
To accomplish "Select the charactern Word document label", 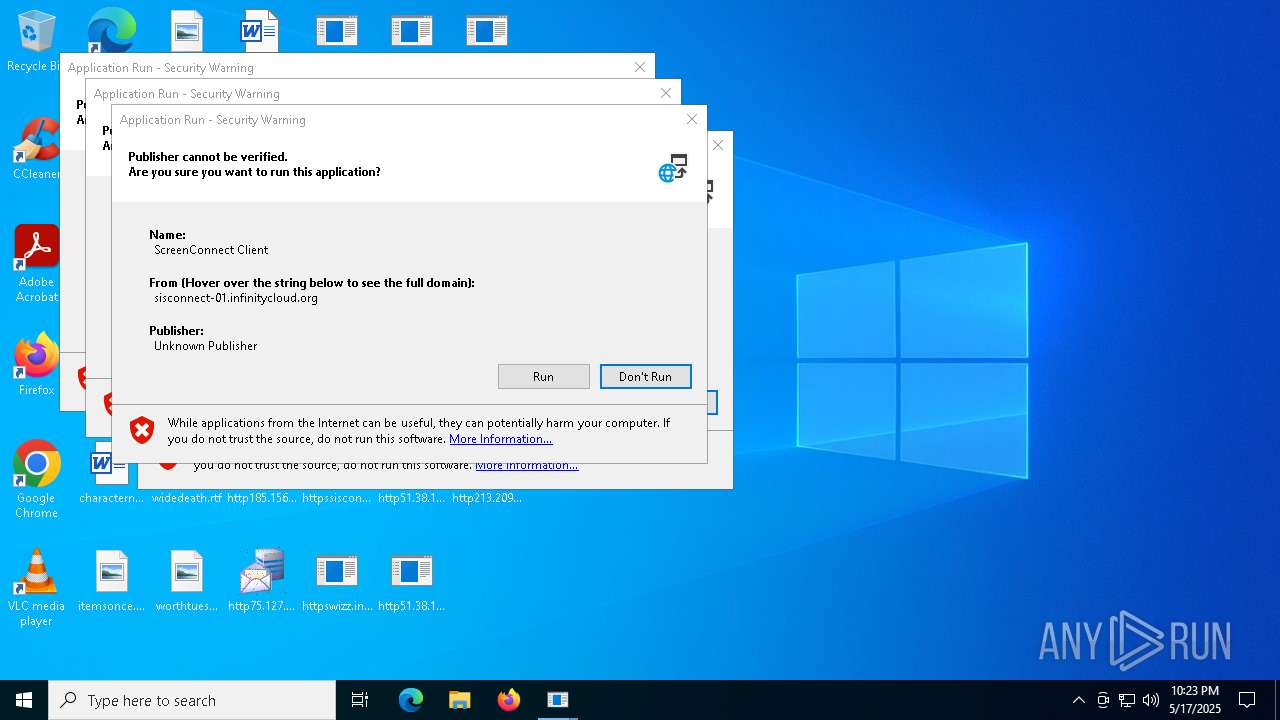I will (x=112, y=498).
